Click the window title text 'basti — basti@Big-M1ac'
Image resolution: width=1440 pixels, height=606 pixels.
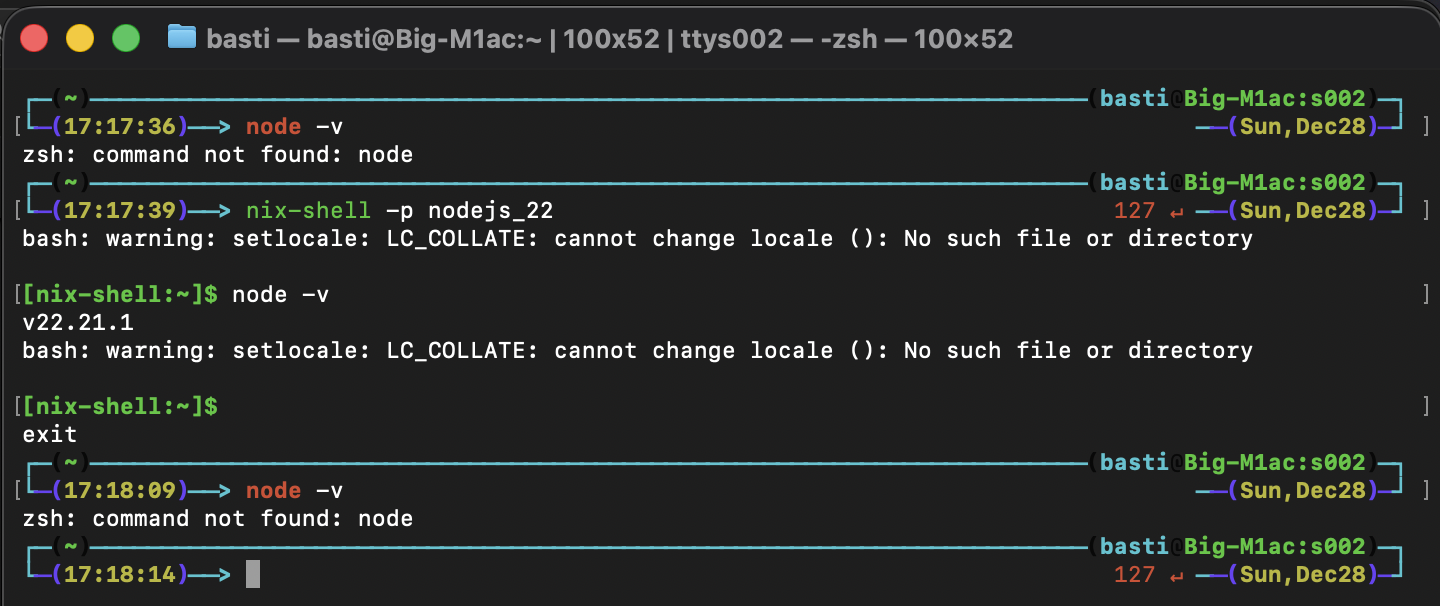[609, 38]
